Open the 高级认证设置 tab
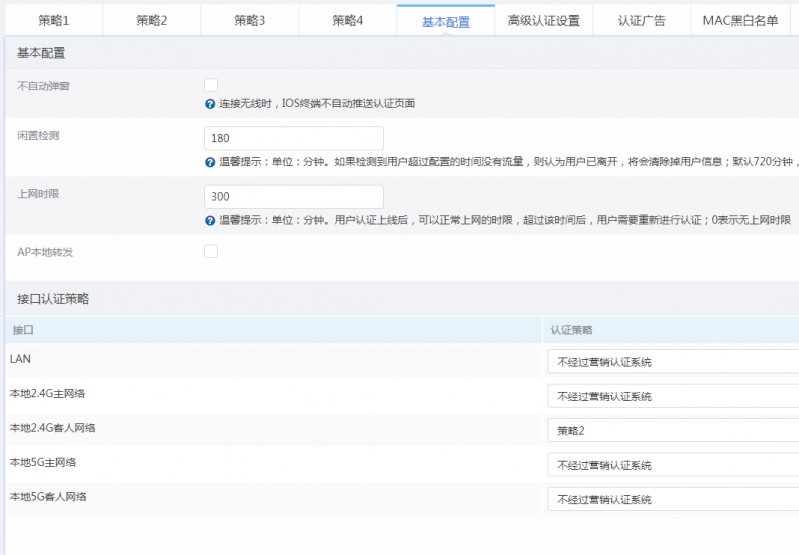 coord(544,20)
